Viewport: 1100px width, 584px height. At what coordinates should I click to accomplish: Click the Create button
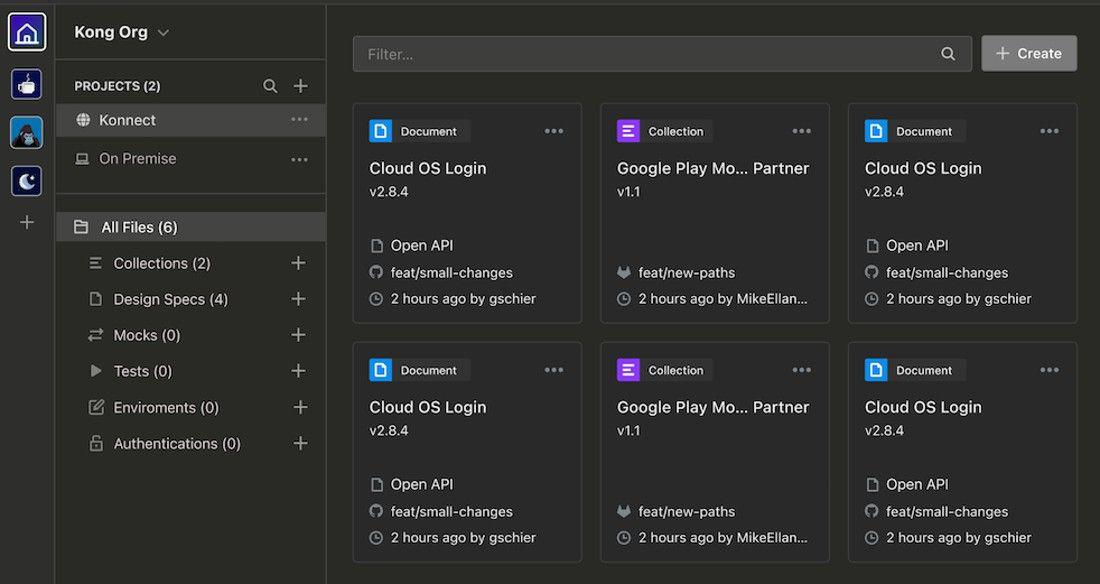(1029, 54)
